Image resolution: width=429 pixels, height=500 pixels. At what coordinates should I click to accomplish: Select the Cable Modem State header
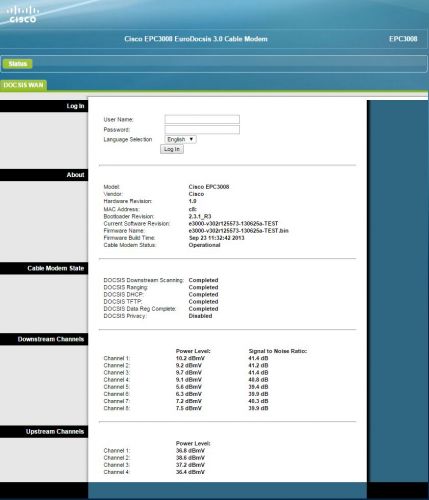coord(44,268)
